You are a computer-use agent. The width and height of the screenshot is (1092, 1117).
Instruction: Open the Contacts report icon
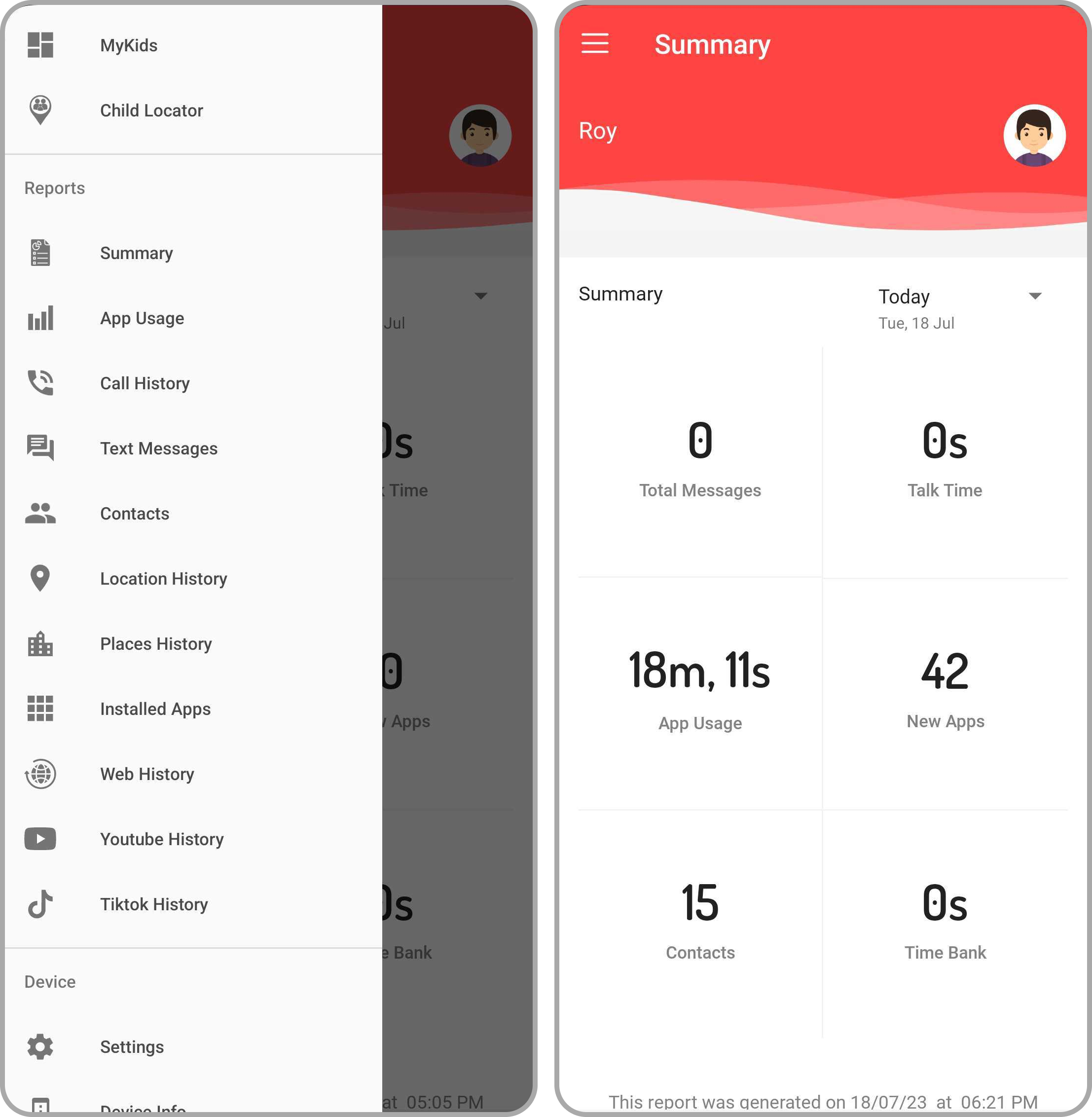(40, 513)
